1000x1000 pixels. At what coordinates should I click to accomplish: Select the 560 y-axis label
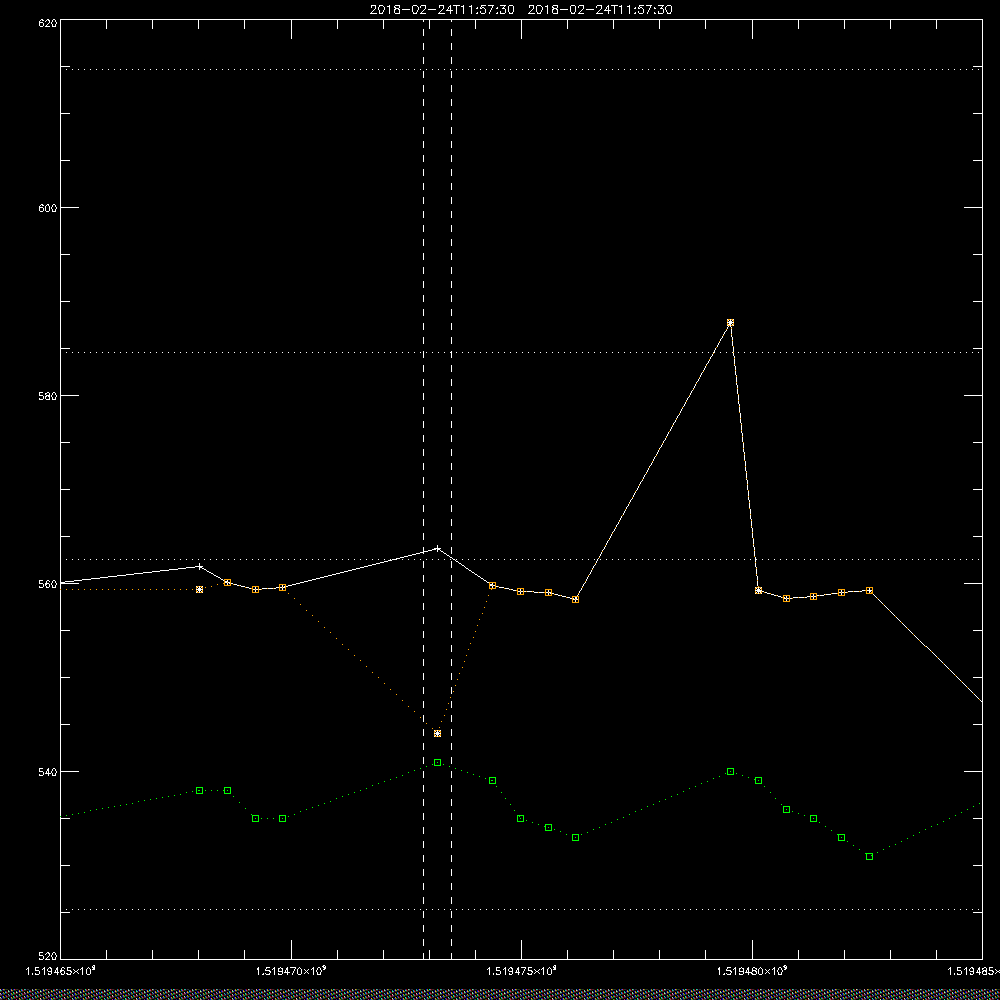[48, 584]
